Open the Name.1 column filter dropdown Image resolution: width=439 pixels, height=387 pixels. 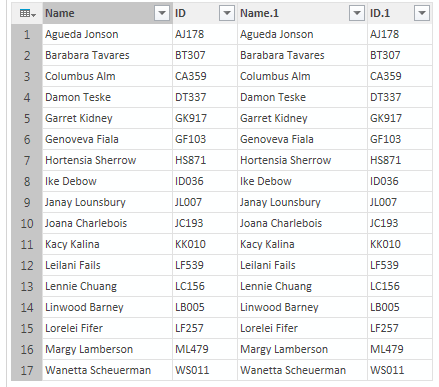pos(357,13)
